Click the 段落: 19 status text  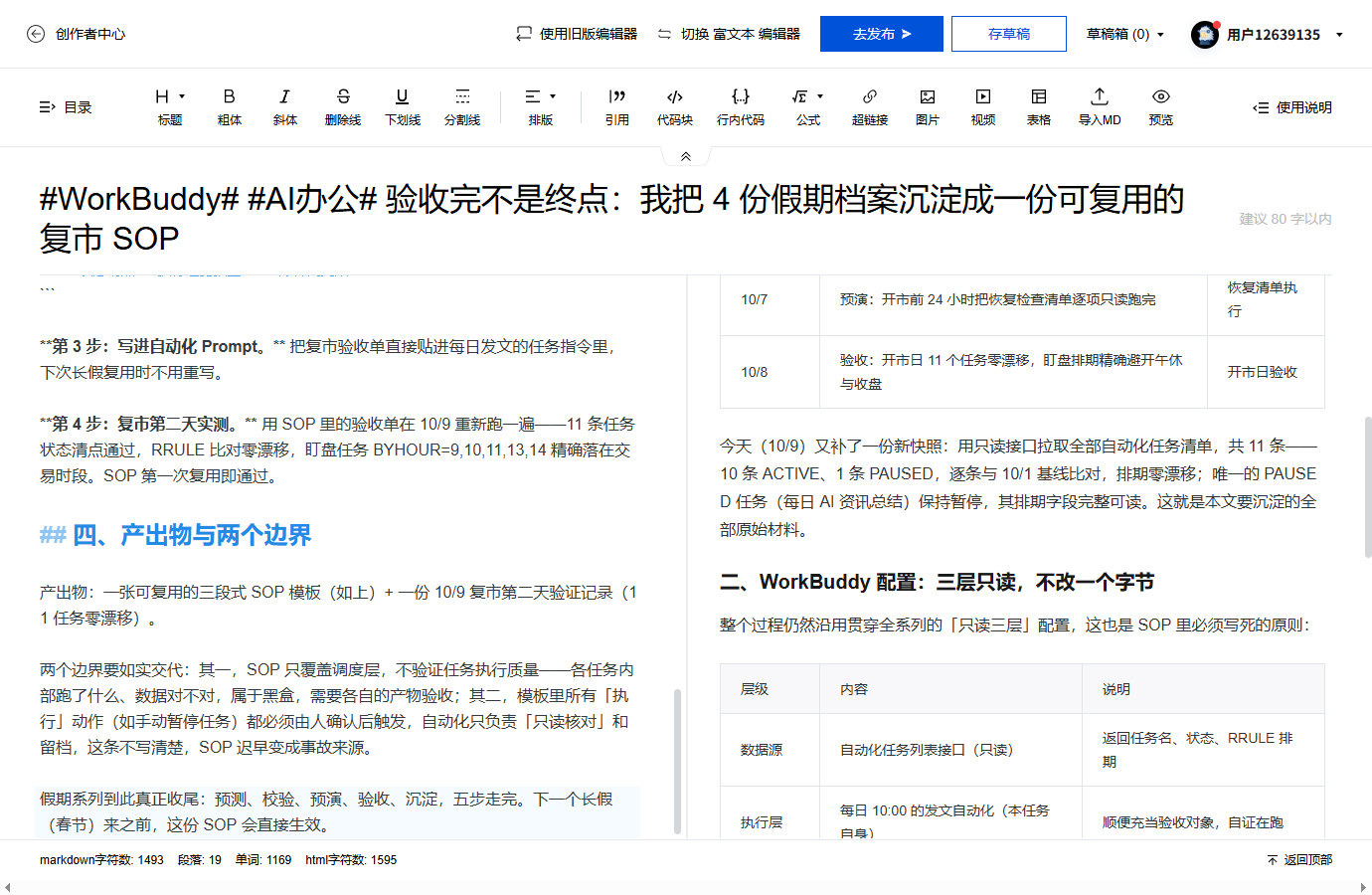click(x=200, y=860)
